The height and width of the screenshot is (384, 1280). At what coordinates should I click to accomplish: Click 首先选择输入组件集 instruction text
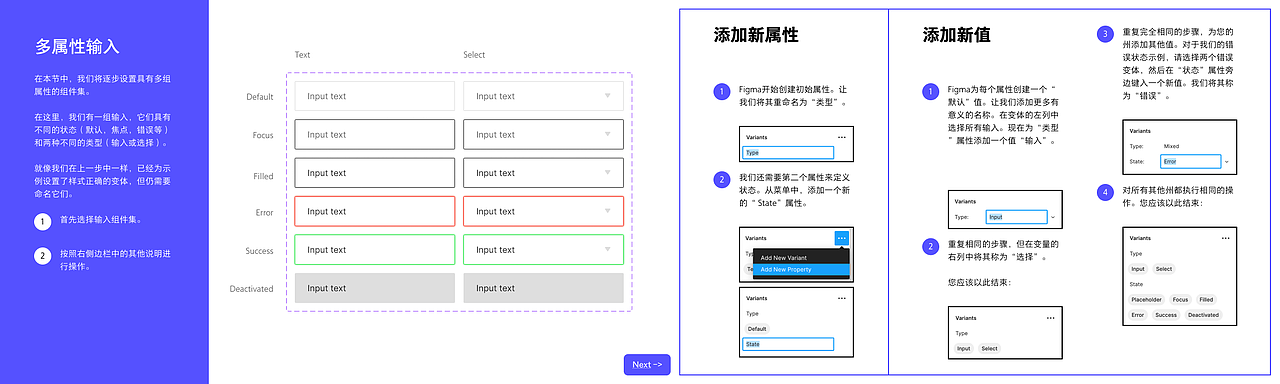(101, 220)
